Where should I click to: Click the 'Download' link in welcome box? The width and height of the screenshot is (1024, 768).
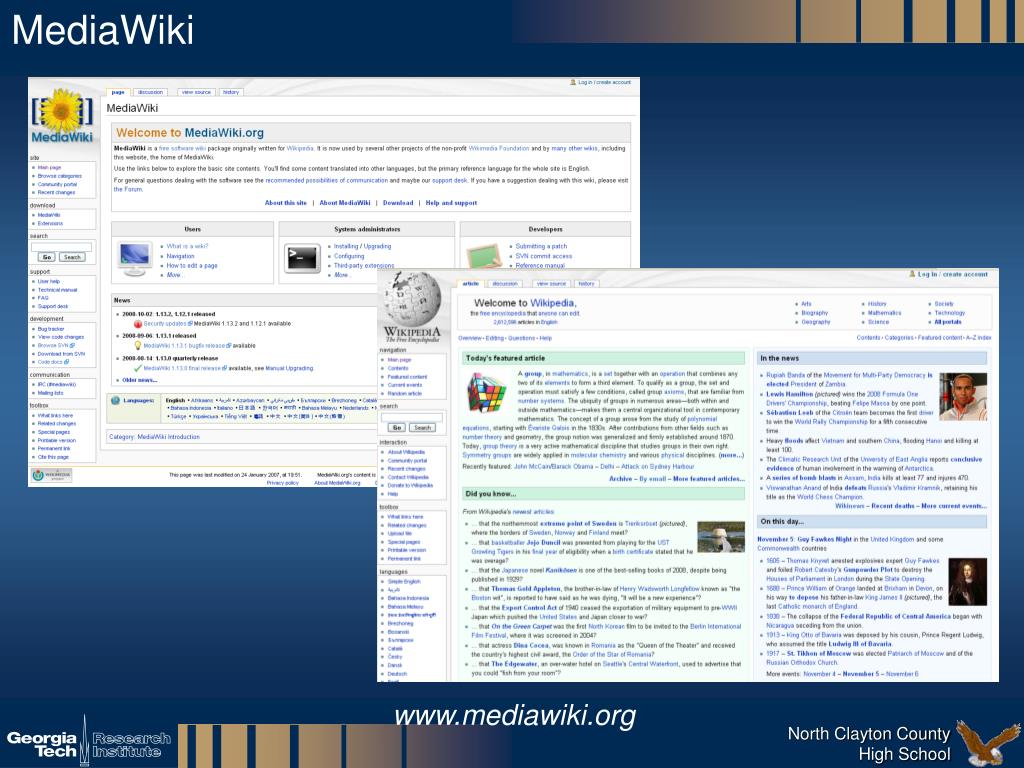(x=398, y=203)
